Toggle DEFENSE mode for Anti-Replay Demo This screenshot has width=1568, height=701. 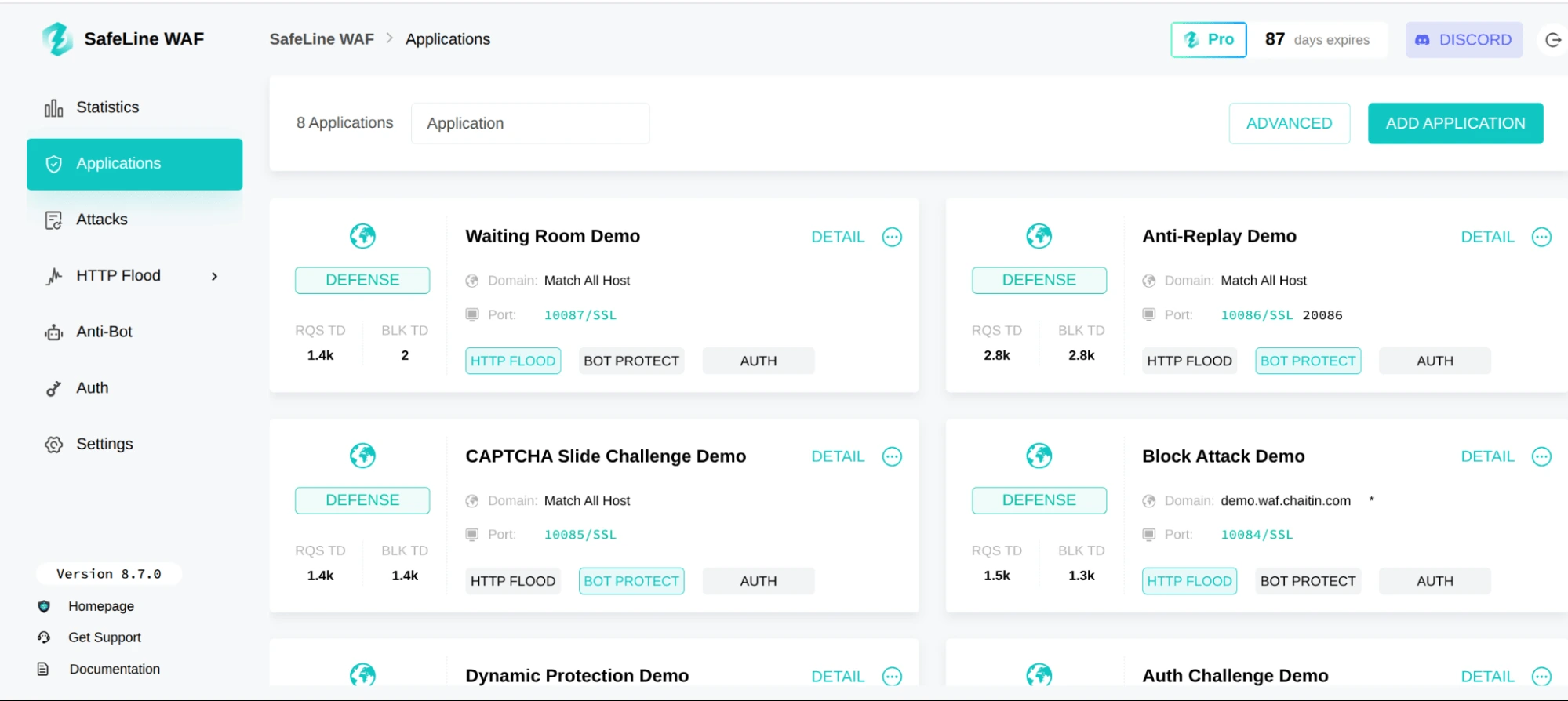1039,280
